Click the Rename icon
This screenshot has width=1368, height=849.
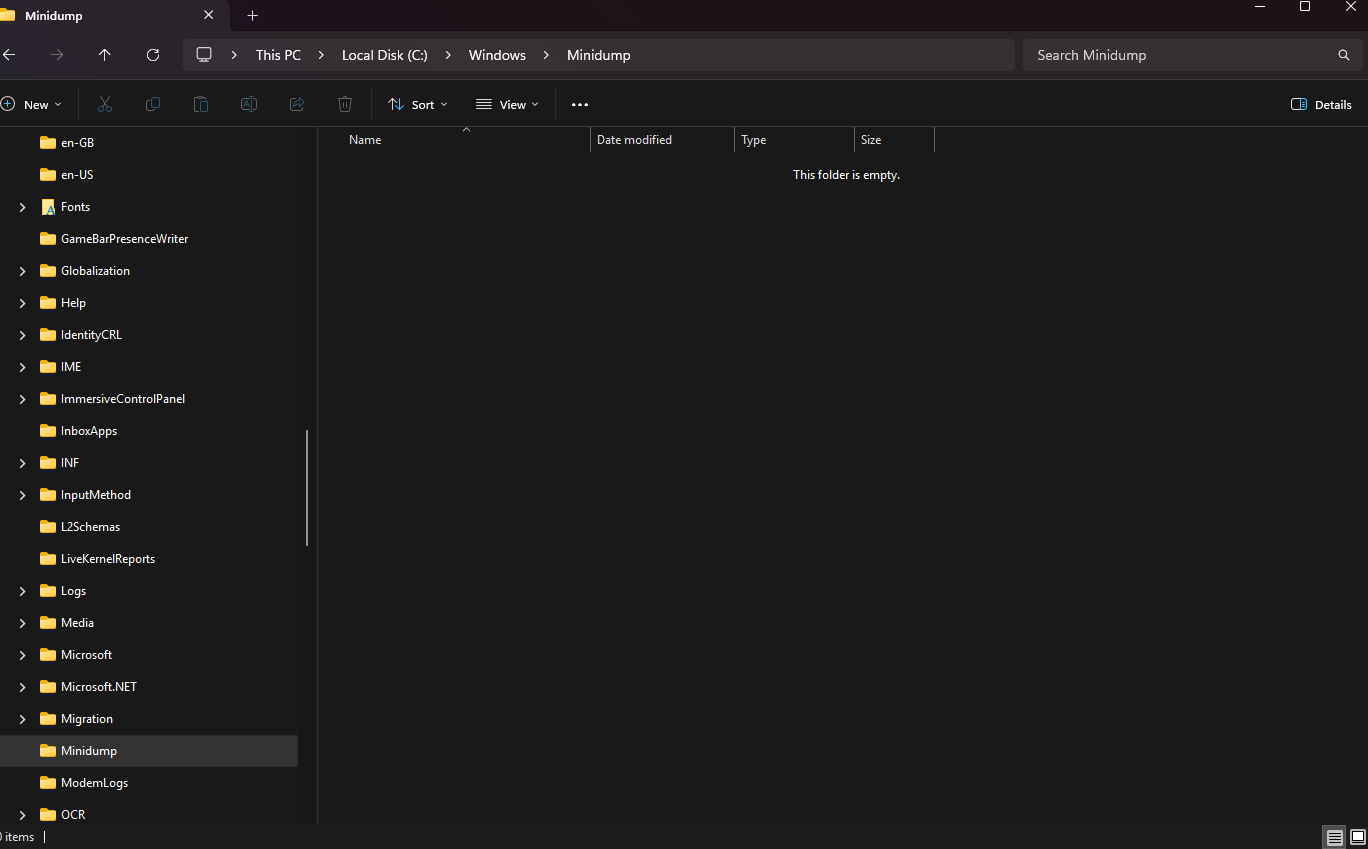click(x=248, y=104)
